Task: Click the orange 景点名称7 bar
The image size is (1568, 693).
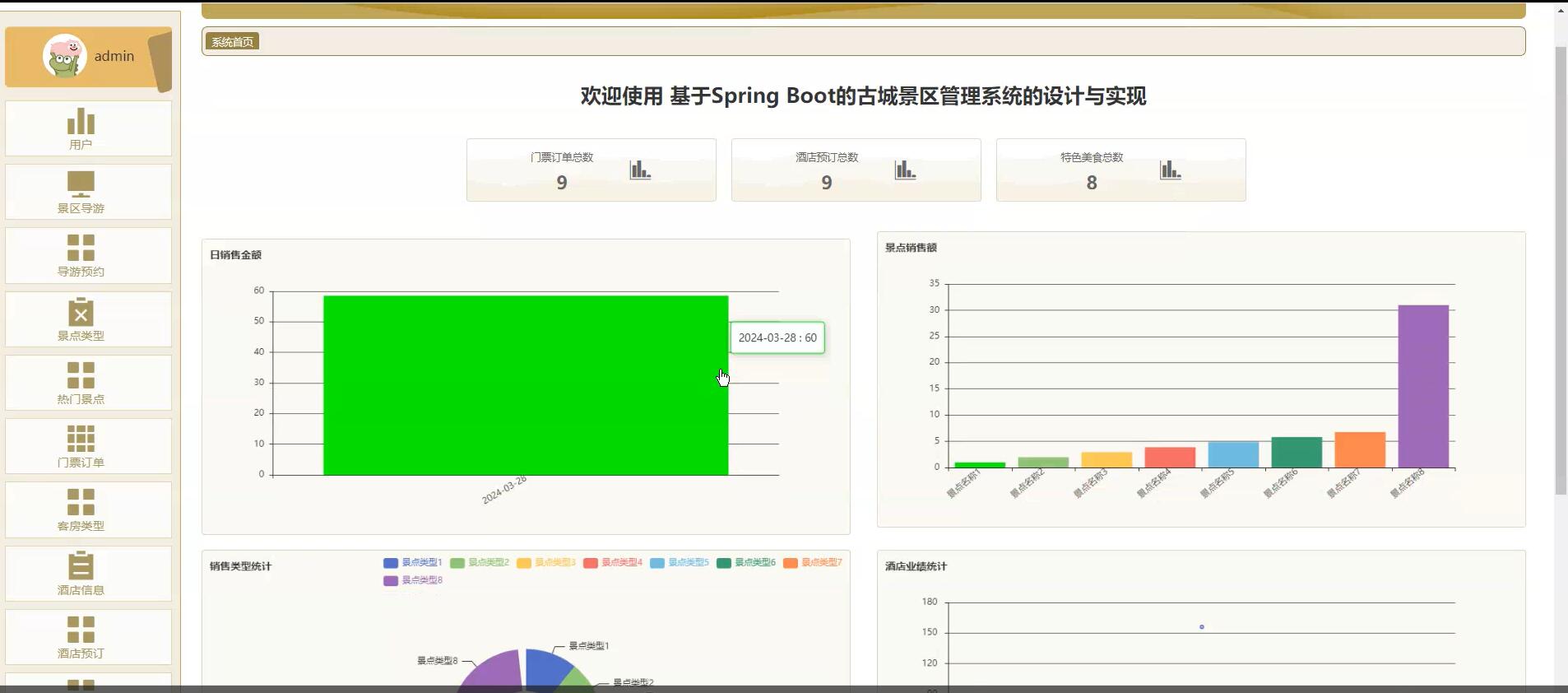Action: pyautogui.click(x=1360, y=450)
